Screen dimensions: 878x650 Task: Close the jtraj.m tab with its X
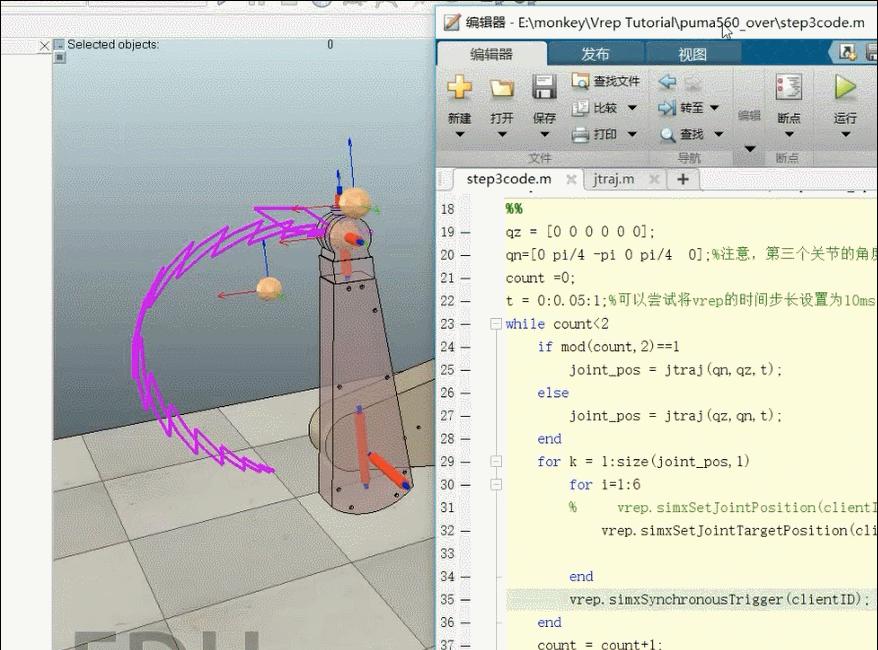pyautogui.click(x=654, y=180)
